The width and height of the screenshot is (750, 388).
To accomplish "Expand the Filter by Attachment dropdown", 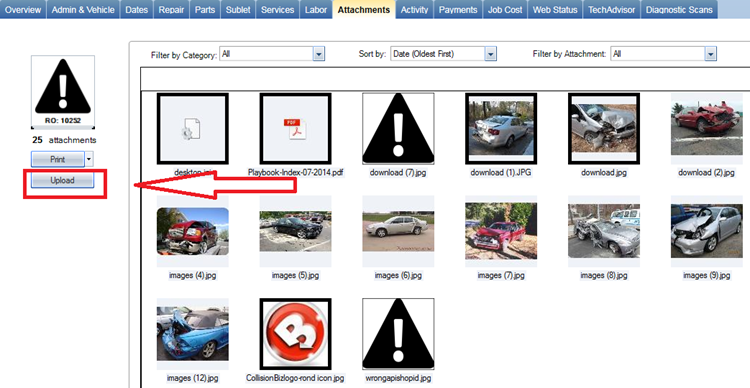I will pos(710,54).
